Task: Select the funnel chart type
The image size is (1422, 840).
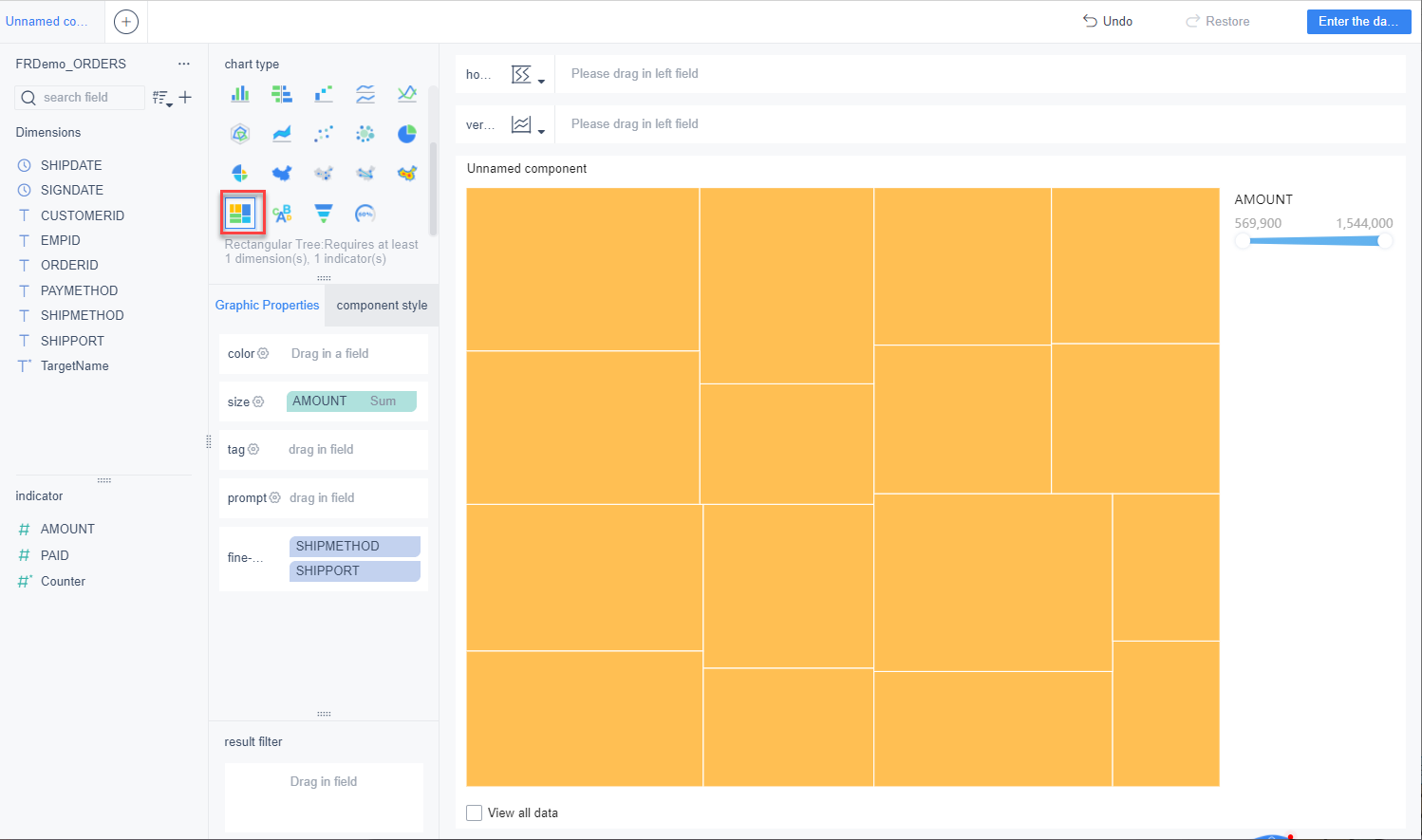Action: click(324, 213)
